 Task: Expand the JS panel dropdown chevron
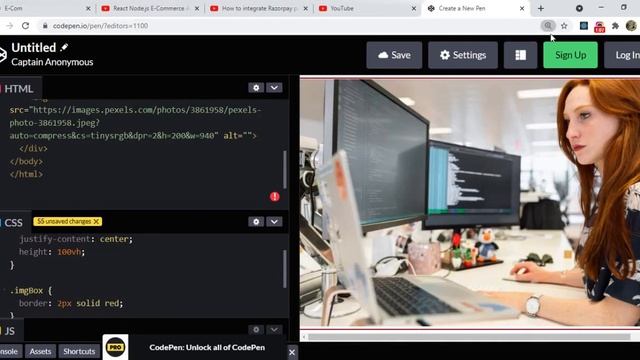tap(274, 330)
